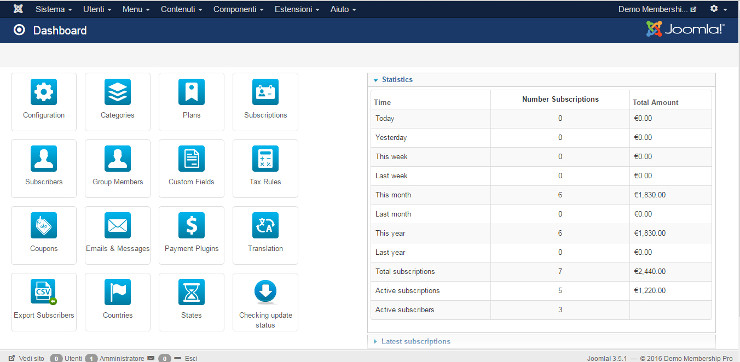Open the Categories stacked layers icon

coord(118,92)
